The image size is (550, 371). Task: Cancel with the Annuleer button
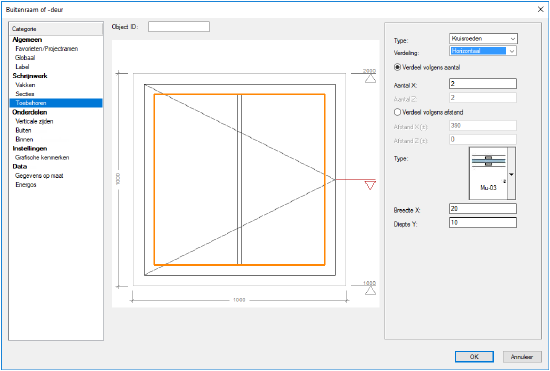(x=522, y=357)
